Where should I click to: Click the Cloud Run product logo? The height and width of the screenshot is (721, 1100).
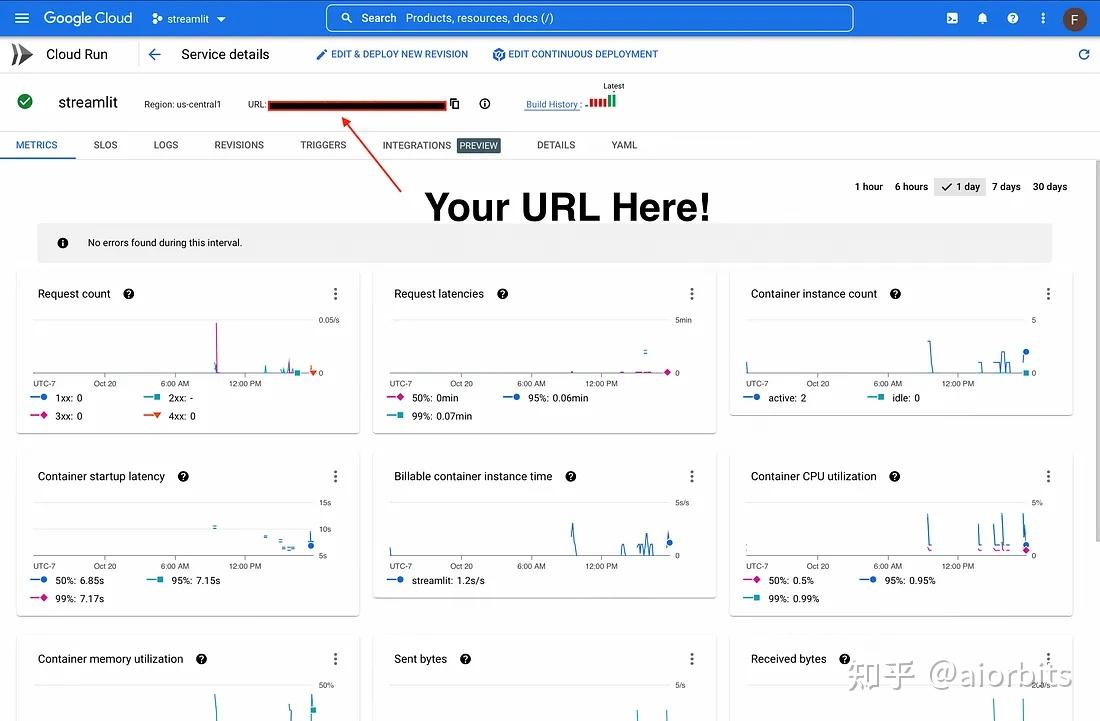point(22,54)
